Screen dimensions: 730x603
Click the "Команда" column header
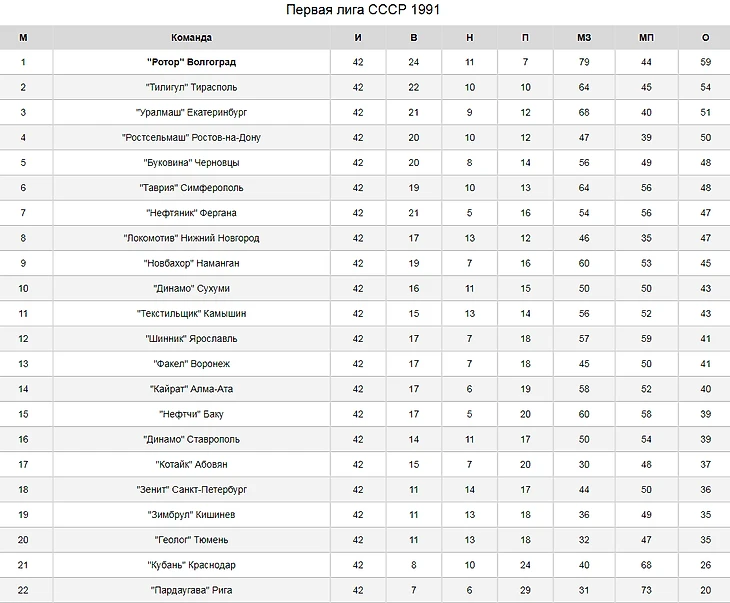191,38
